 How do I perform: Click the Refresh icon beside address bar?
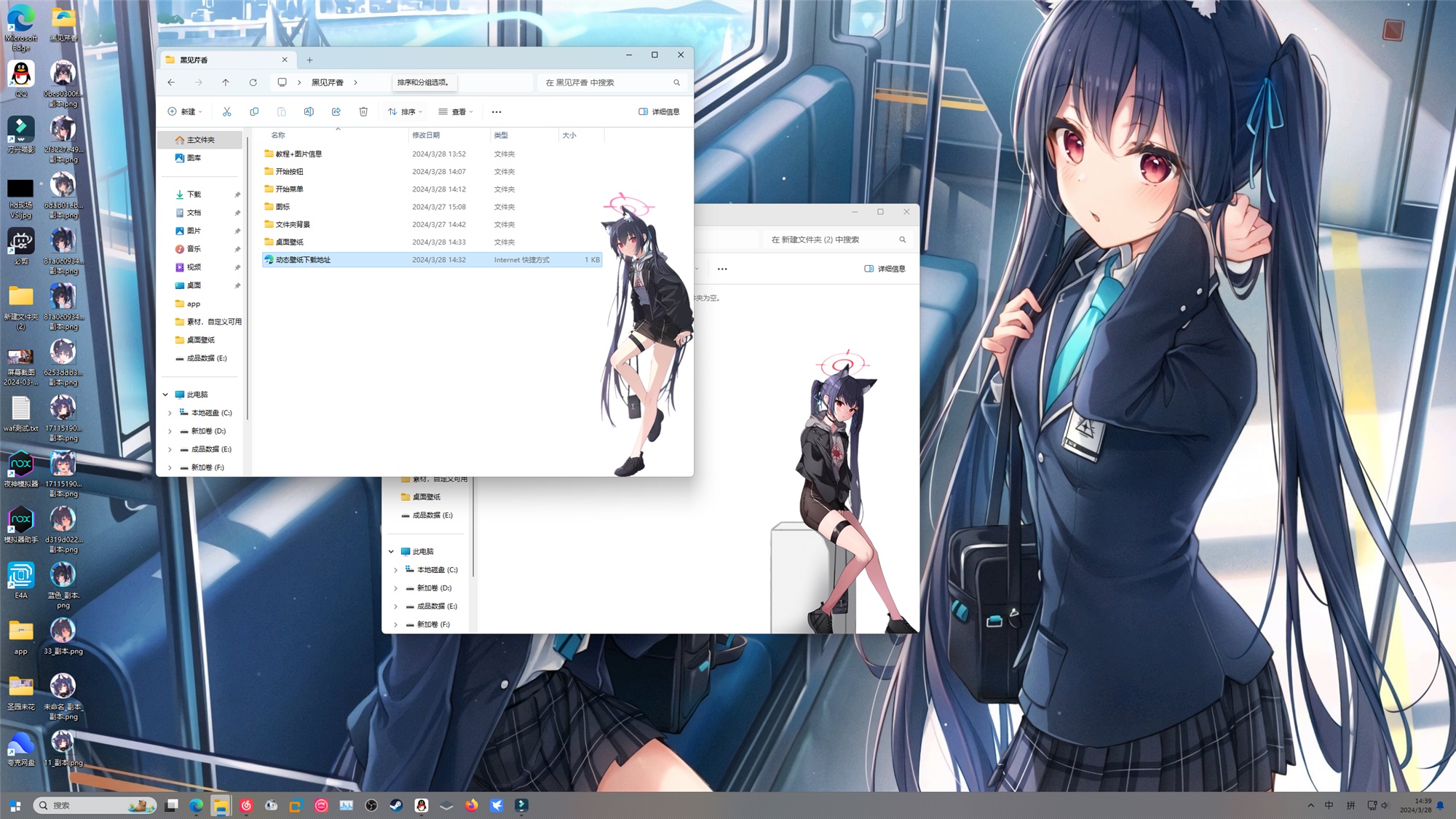(x=253, y=82)
